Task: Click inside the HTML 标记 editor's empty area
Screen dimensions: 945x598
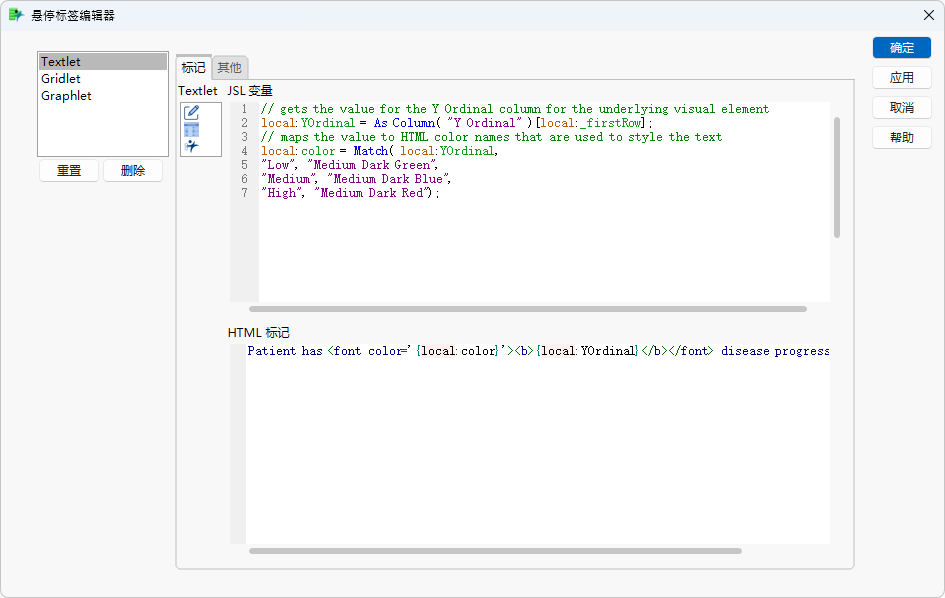Action: click(x=538, y=452)
